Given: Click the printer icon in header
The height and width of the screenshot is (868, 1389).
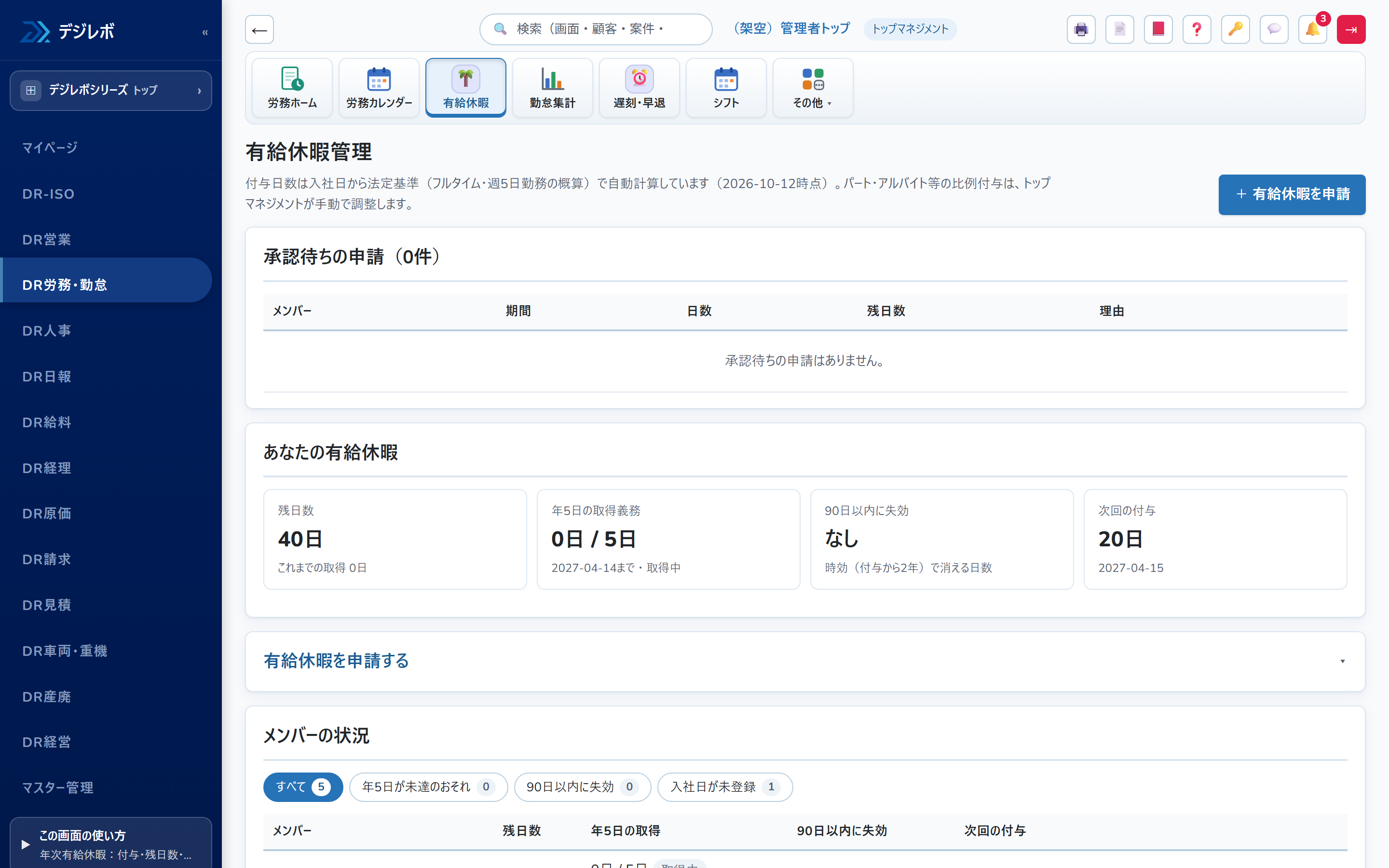Looking at the screenshot, I should pyautogui.click(x=1081, y=29).
